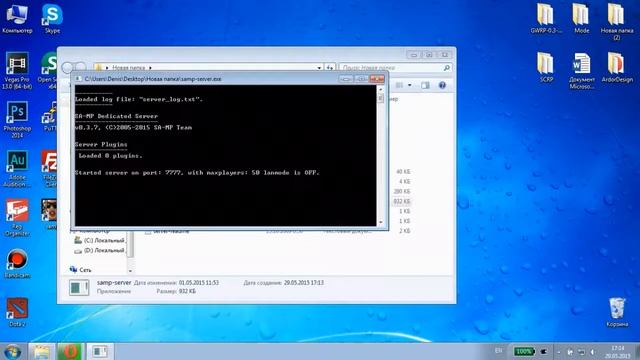Switch to samp-server taskbar item

pos(99,351)
